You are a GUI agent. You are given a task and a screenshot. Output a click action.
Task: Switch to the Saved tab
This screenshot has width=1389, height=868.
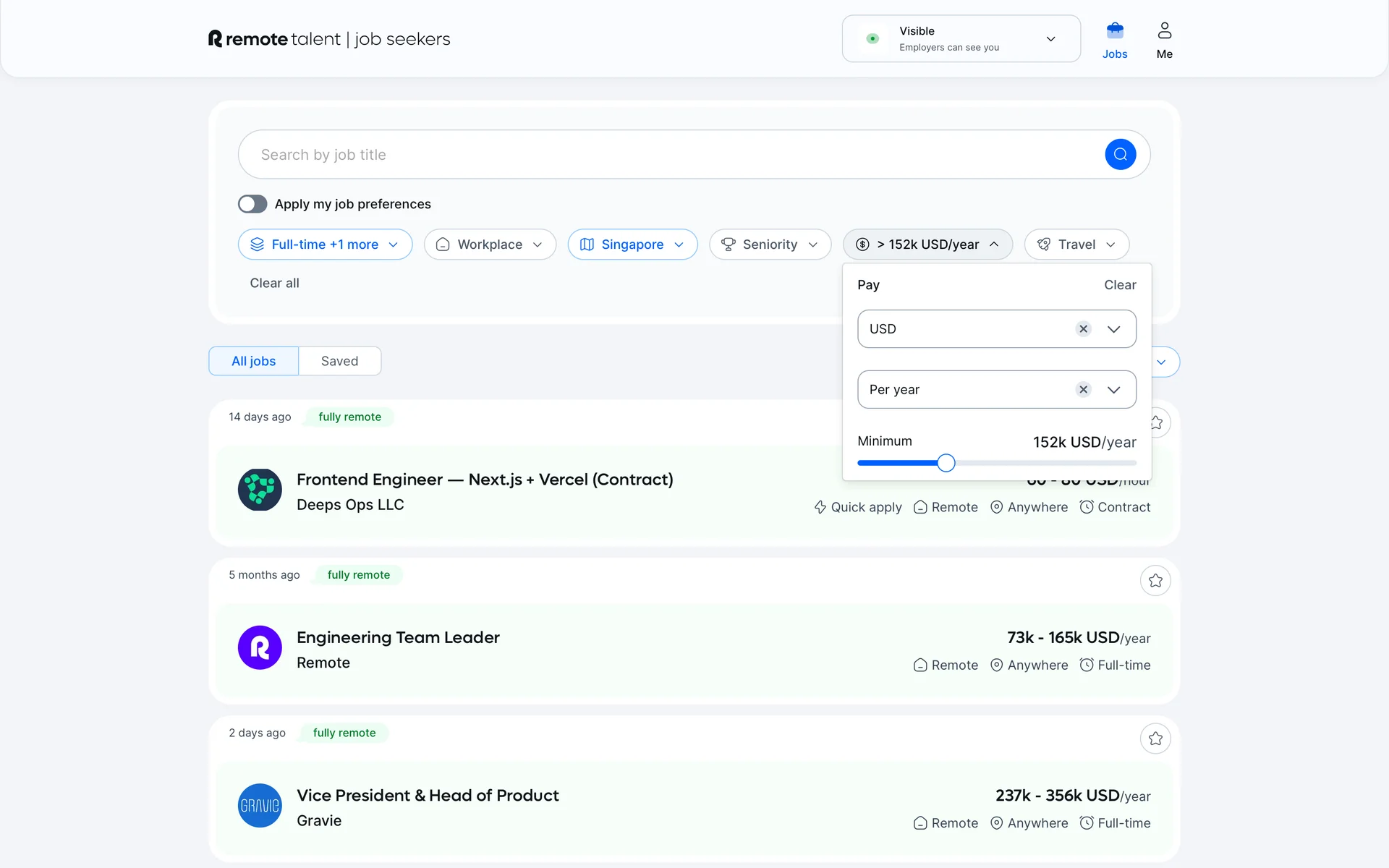pyautogui.click(x=339, y=361)
